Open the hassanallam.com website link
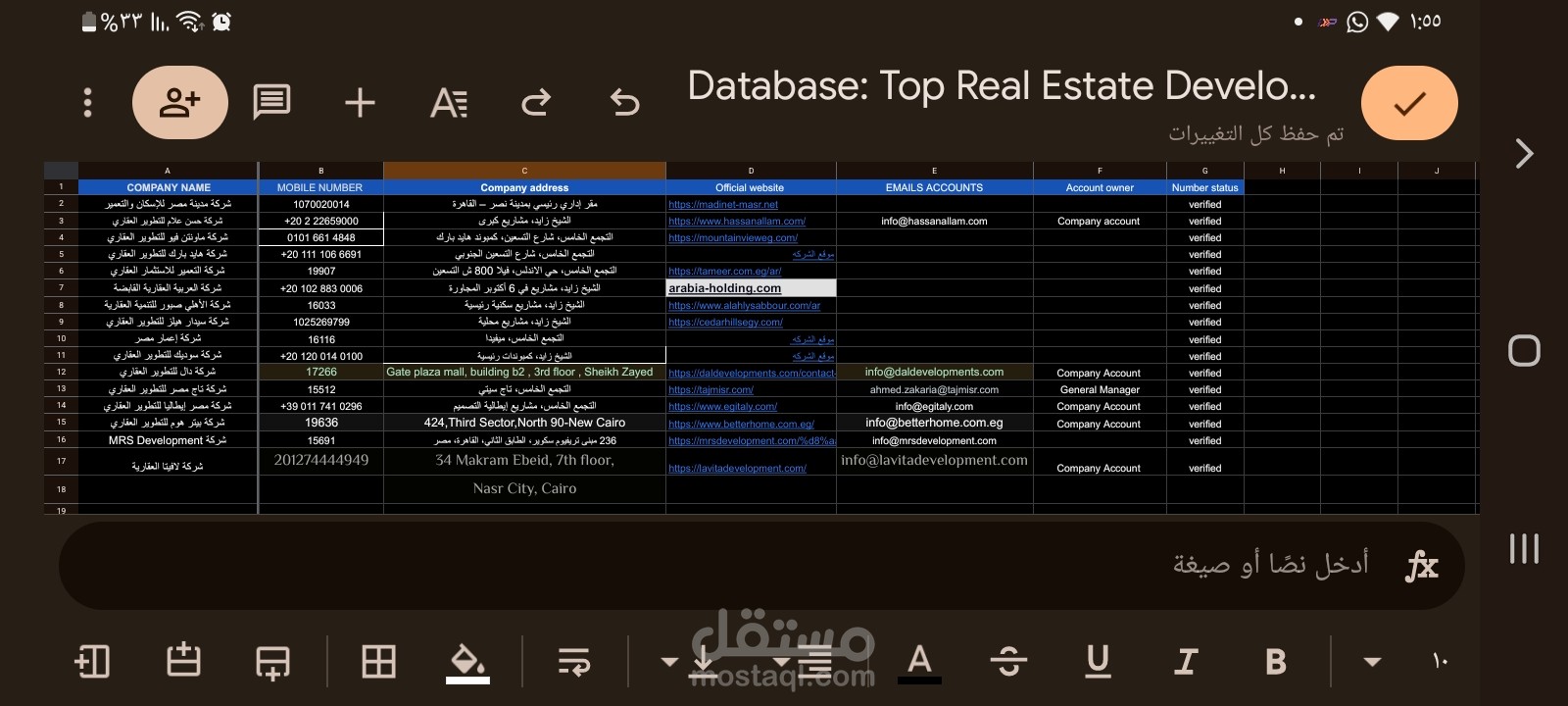The image size is (1568, 706). (x=737, y=222)
